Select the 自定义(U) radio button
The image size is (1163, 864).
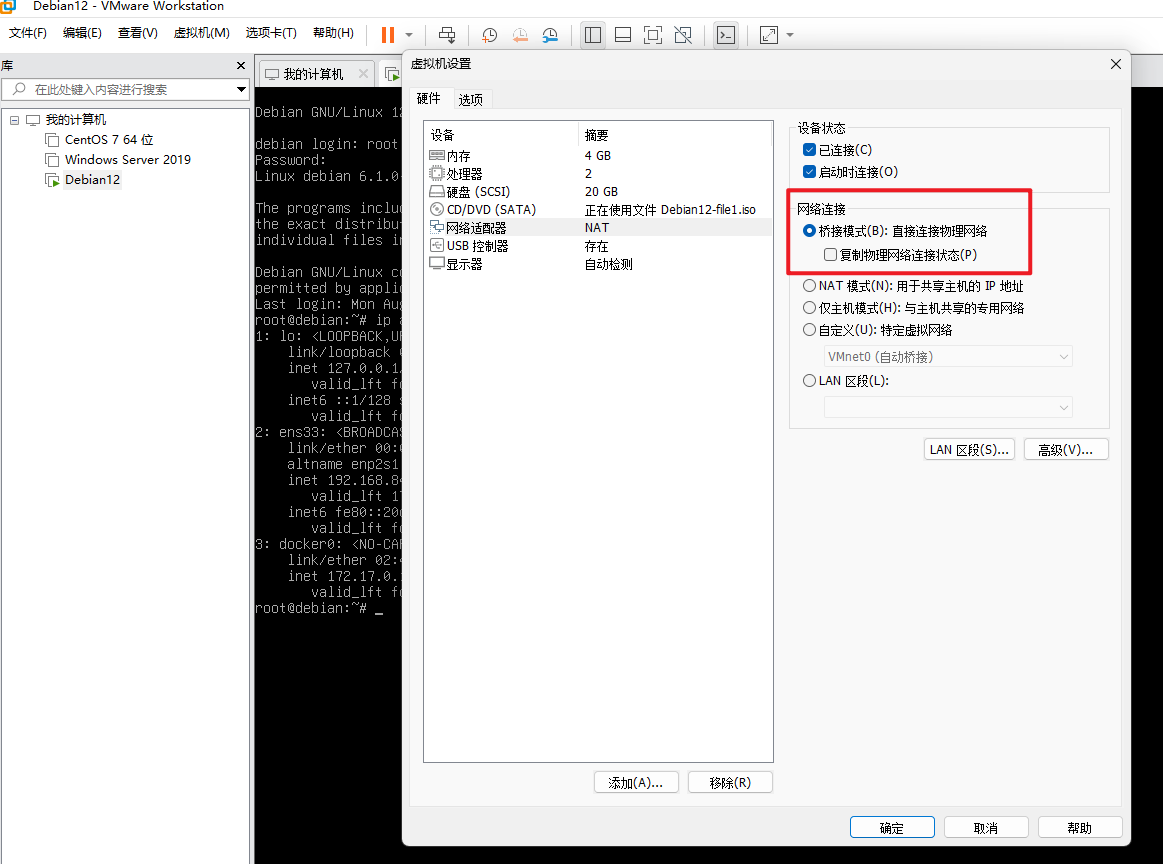coord(809,330)
